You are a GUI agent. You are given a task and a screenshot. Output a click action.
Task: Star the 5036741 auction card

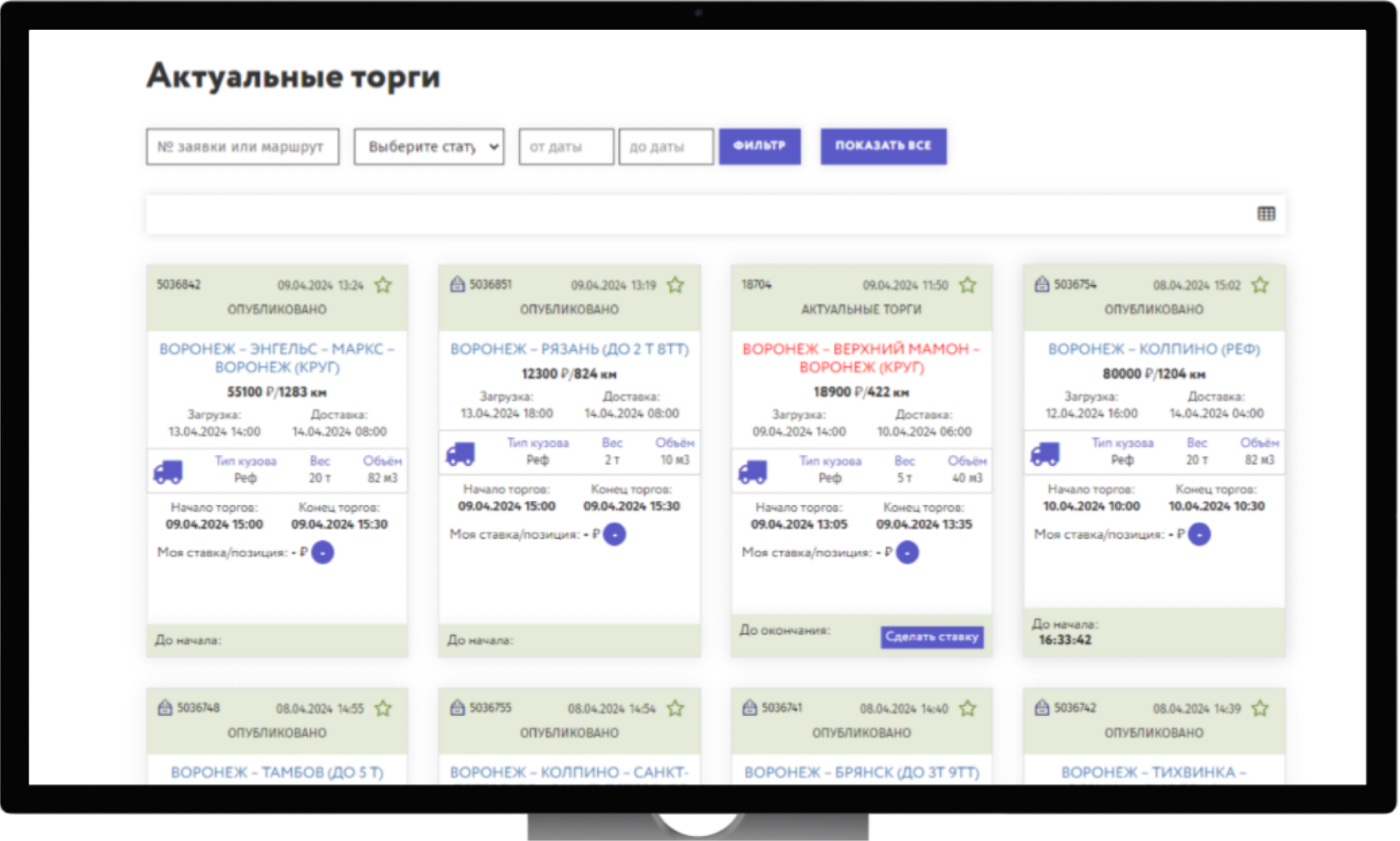tap(967, 708)
